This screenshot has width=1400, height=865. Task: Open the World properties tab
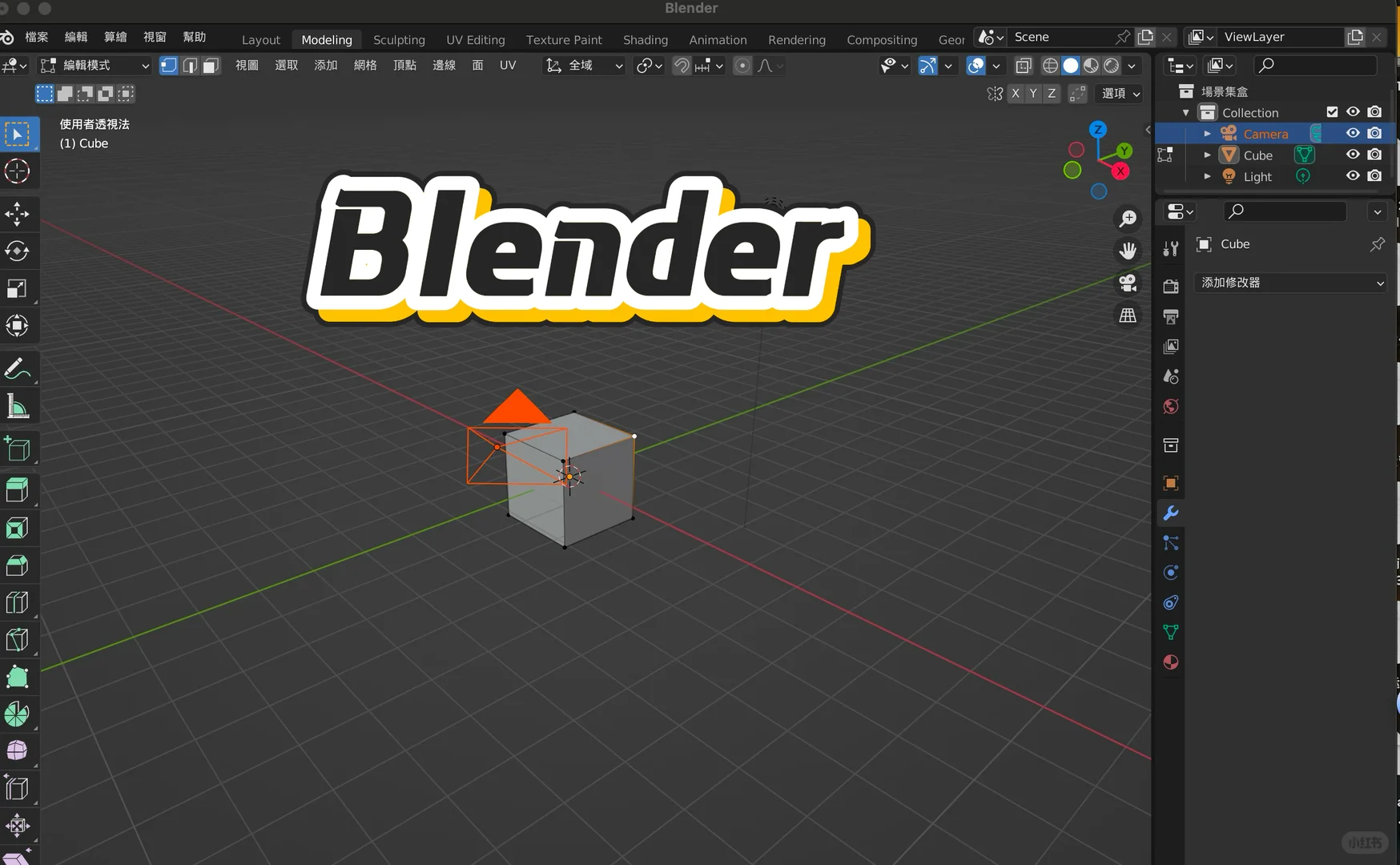pos(1171,407)
